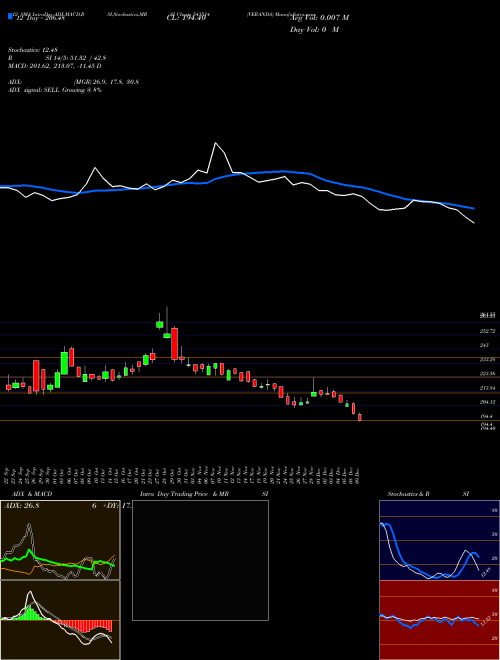Click the blue stochastics chart panel
500x660 pixels.
(x=439, y=540)
